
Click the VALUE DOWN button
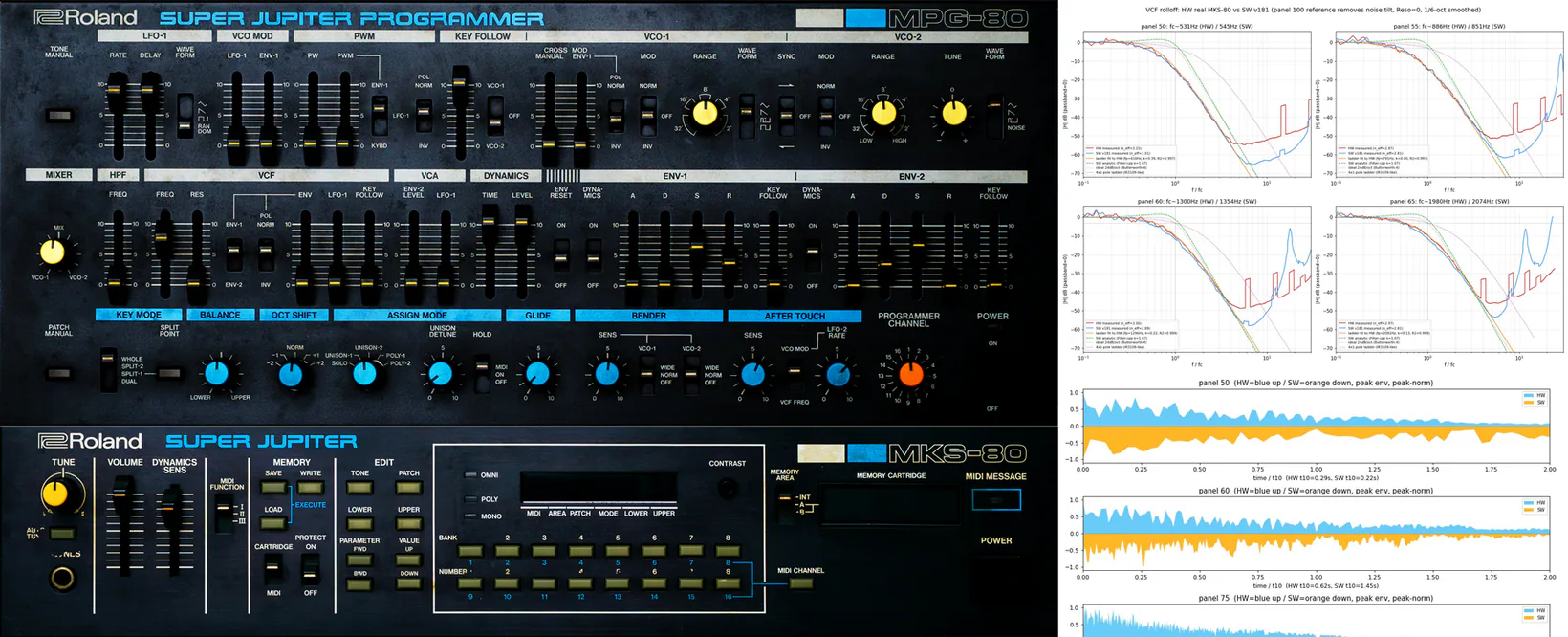point(408,584)
